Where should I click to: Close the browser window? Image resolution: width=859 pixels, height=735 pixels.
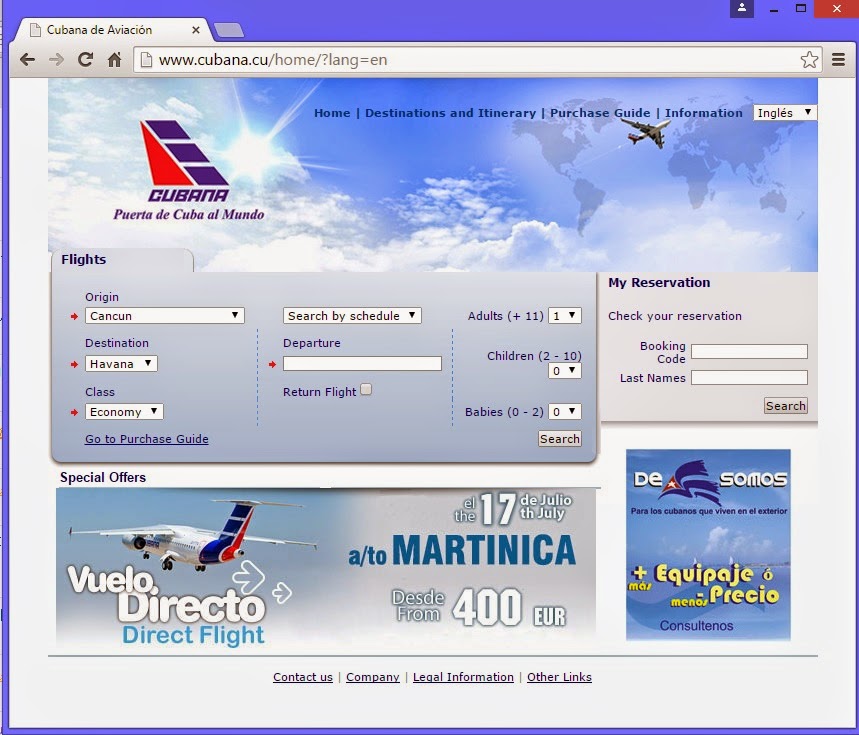837,9
